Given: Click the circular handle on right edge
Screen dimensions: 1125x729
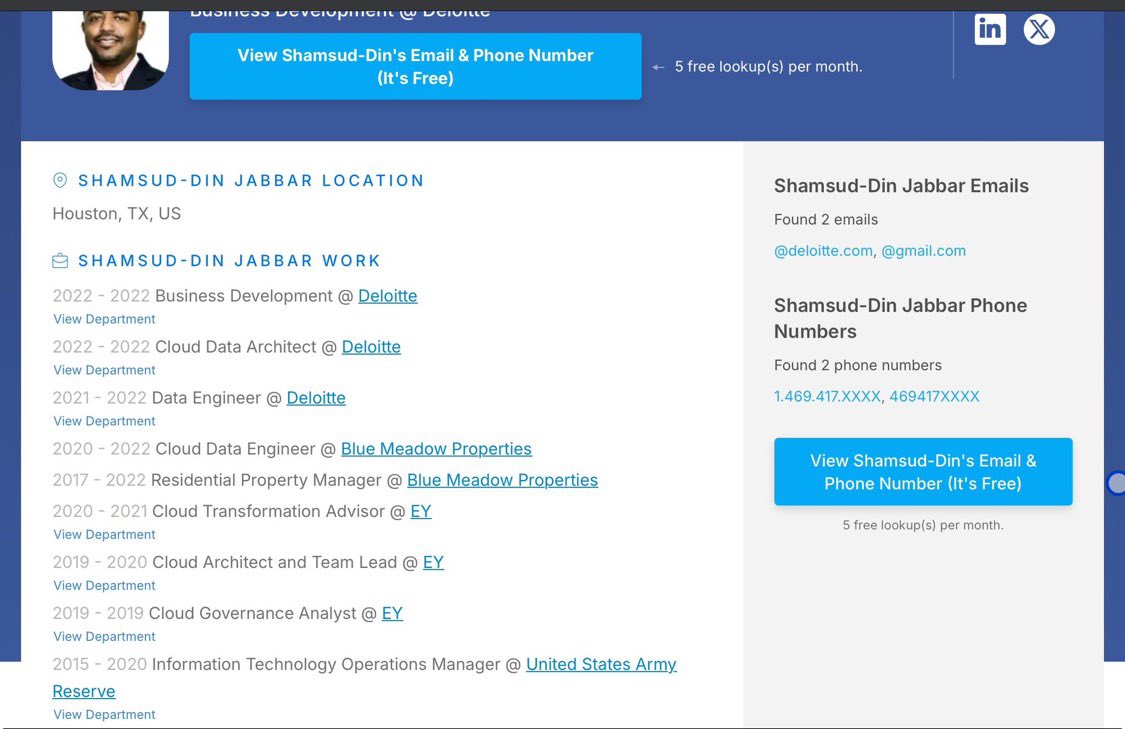Looking at the screenshot, I should 1117,484.
